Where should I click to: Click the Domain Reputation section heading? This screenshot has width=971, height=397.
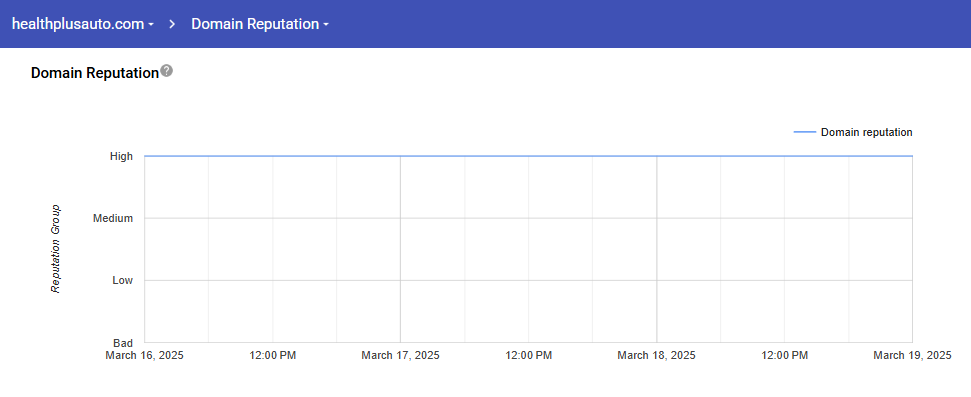tap(95, 72)
